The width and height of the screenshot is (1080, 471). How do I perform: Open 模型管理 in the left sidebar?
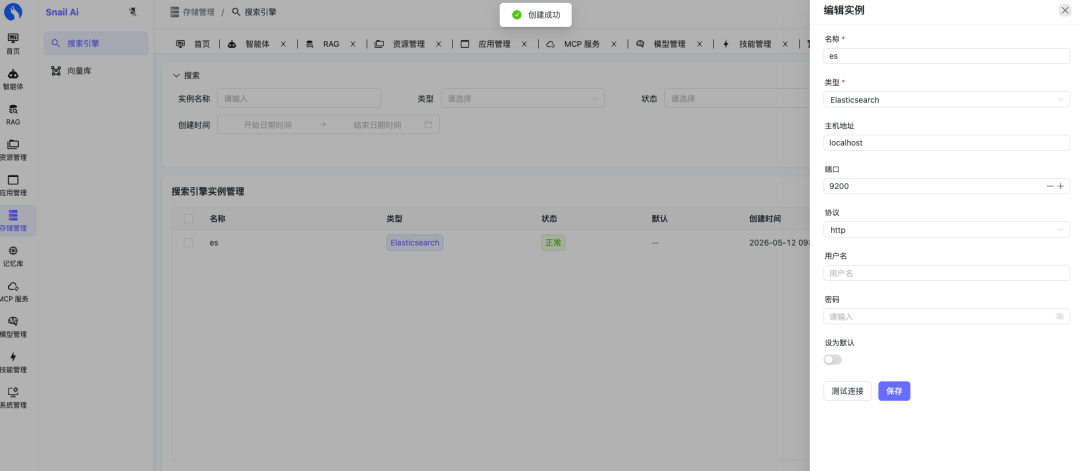coord(13,327)
